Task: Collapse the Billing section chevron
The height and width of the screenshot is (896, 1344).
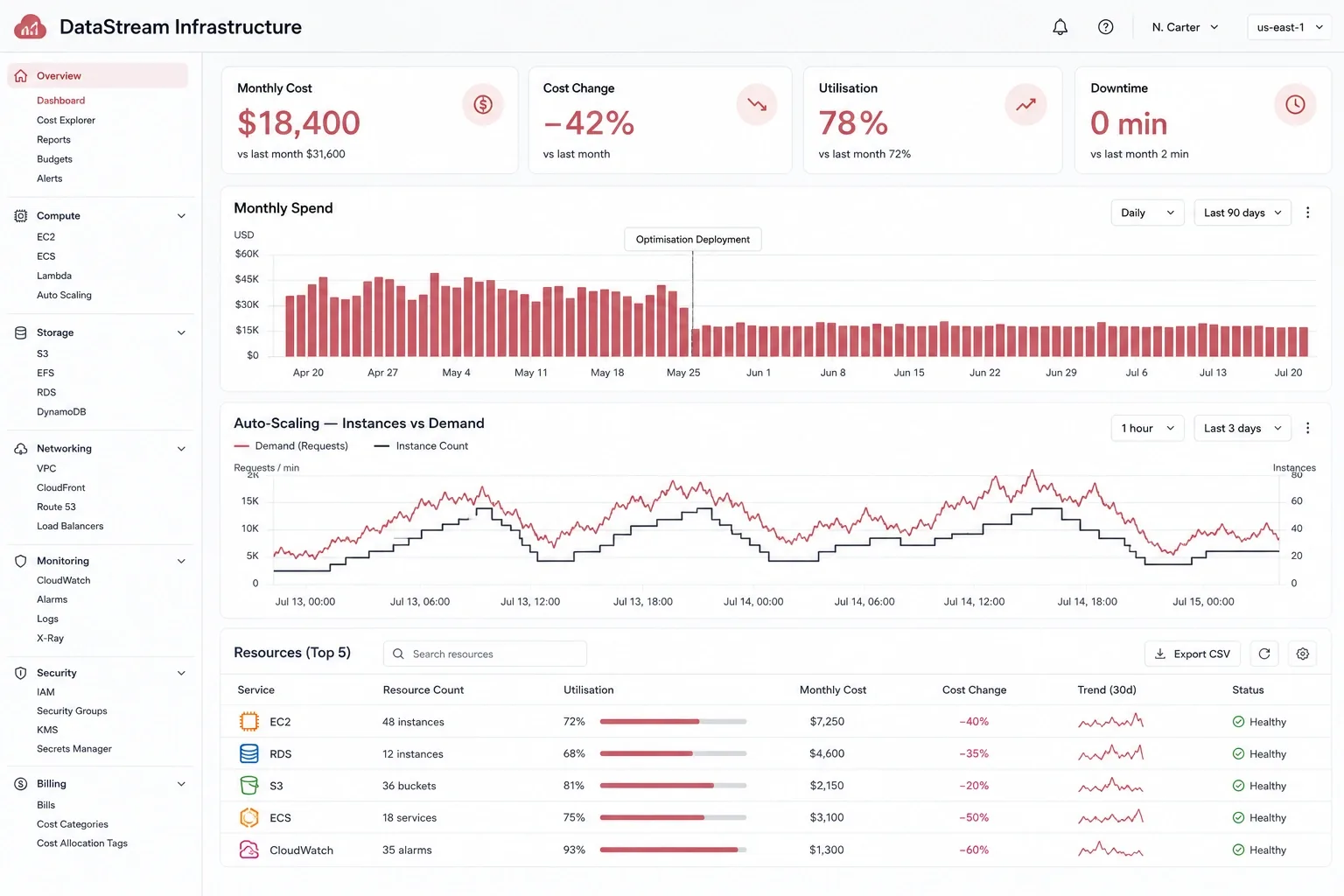Action: 181,784
